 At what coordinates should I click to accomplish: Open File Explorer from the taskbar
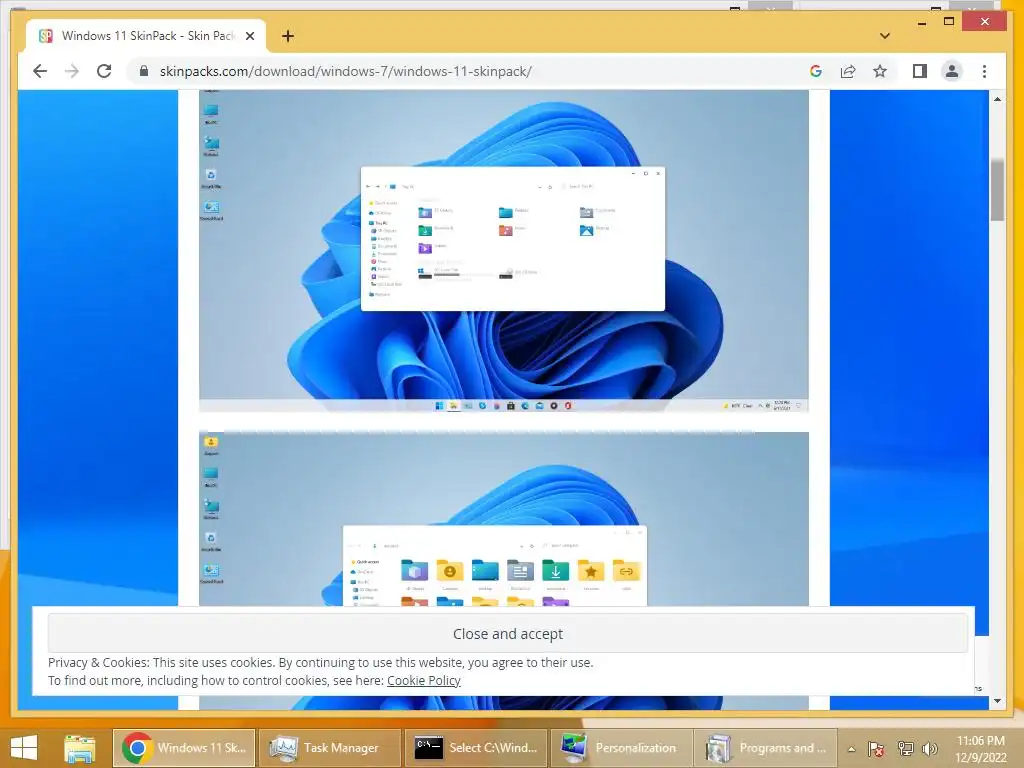click(x=80, y=748)
